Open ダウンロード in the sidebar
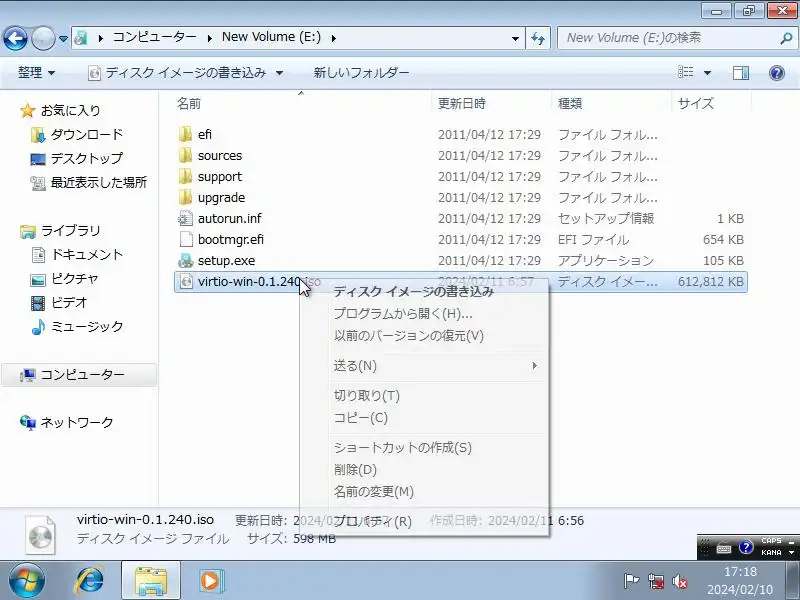The width and height of the screenshot is (800, 600). 77,135
